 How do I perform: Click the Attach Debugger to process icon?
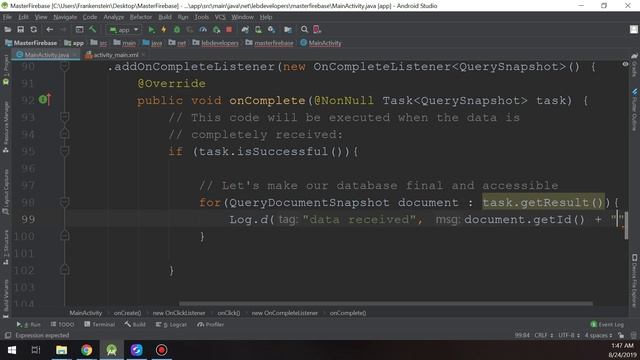216,29
